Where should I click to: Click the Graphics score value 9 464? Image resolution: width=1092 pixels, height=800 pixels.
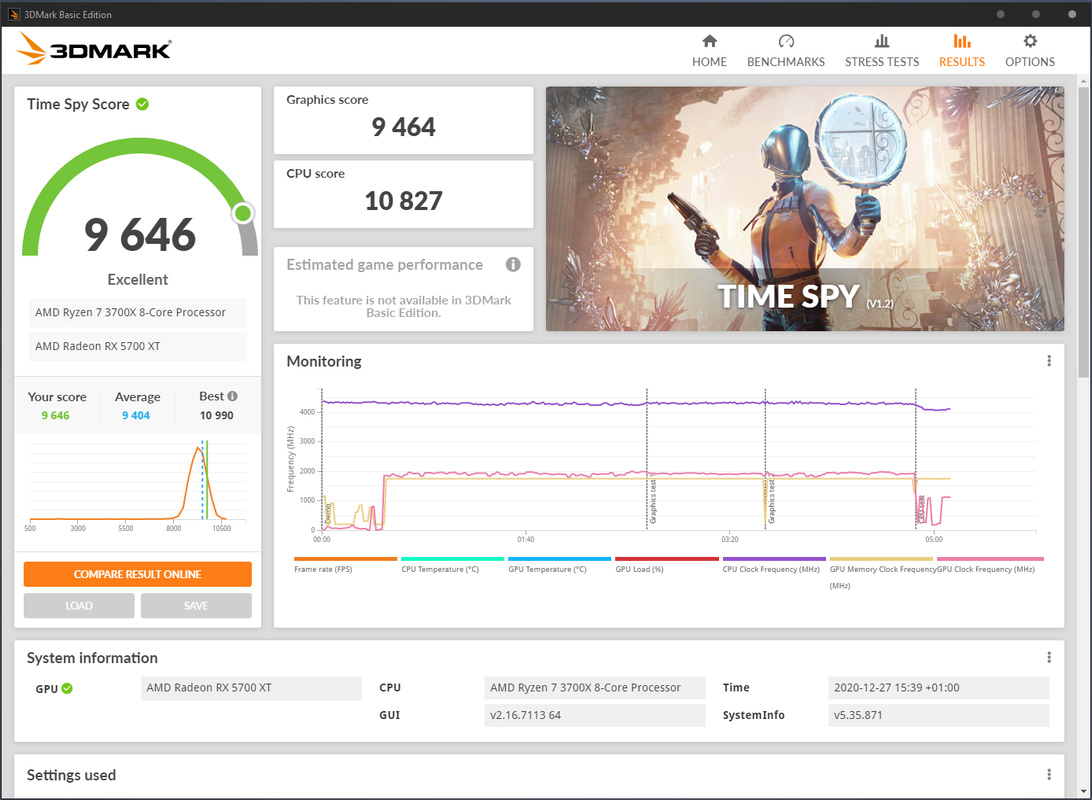point(403,127)
